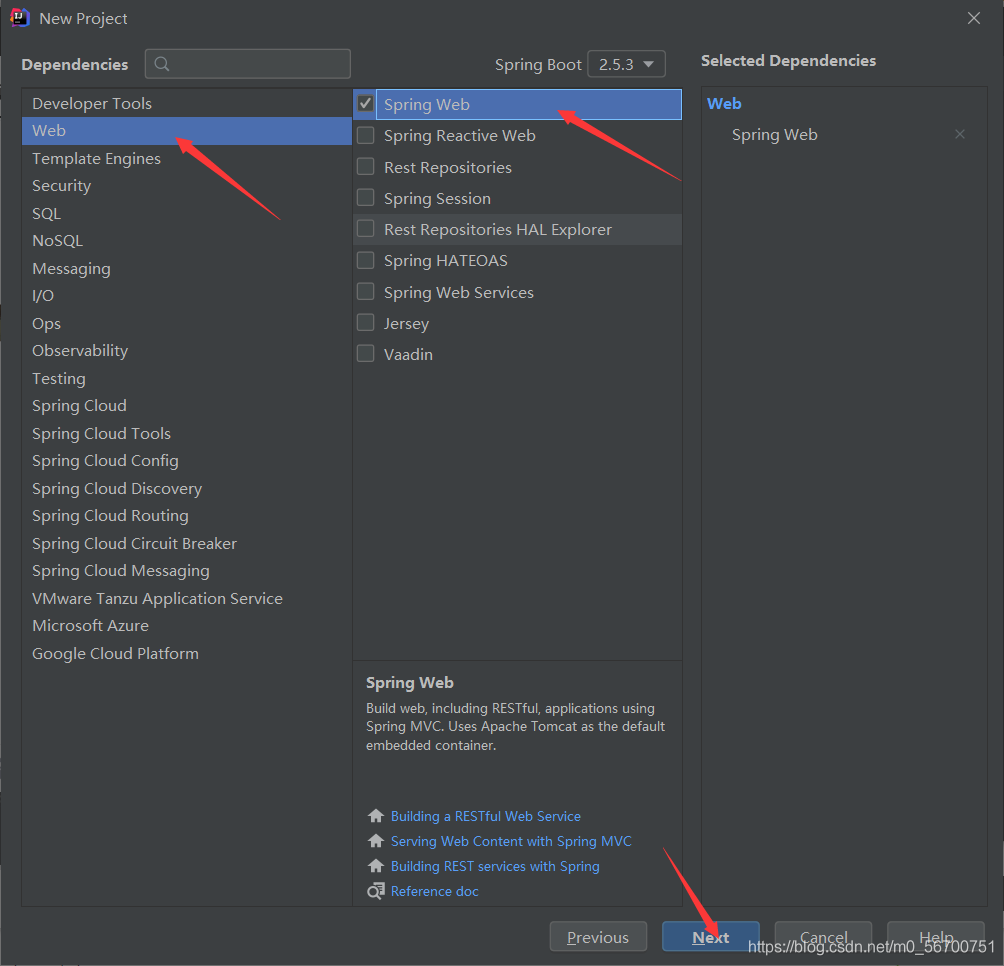
Task: Check the Jersey checkbox
Action: point(366,323)
